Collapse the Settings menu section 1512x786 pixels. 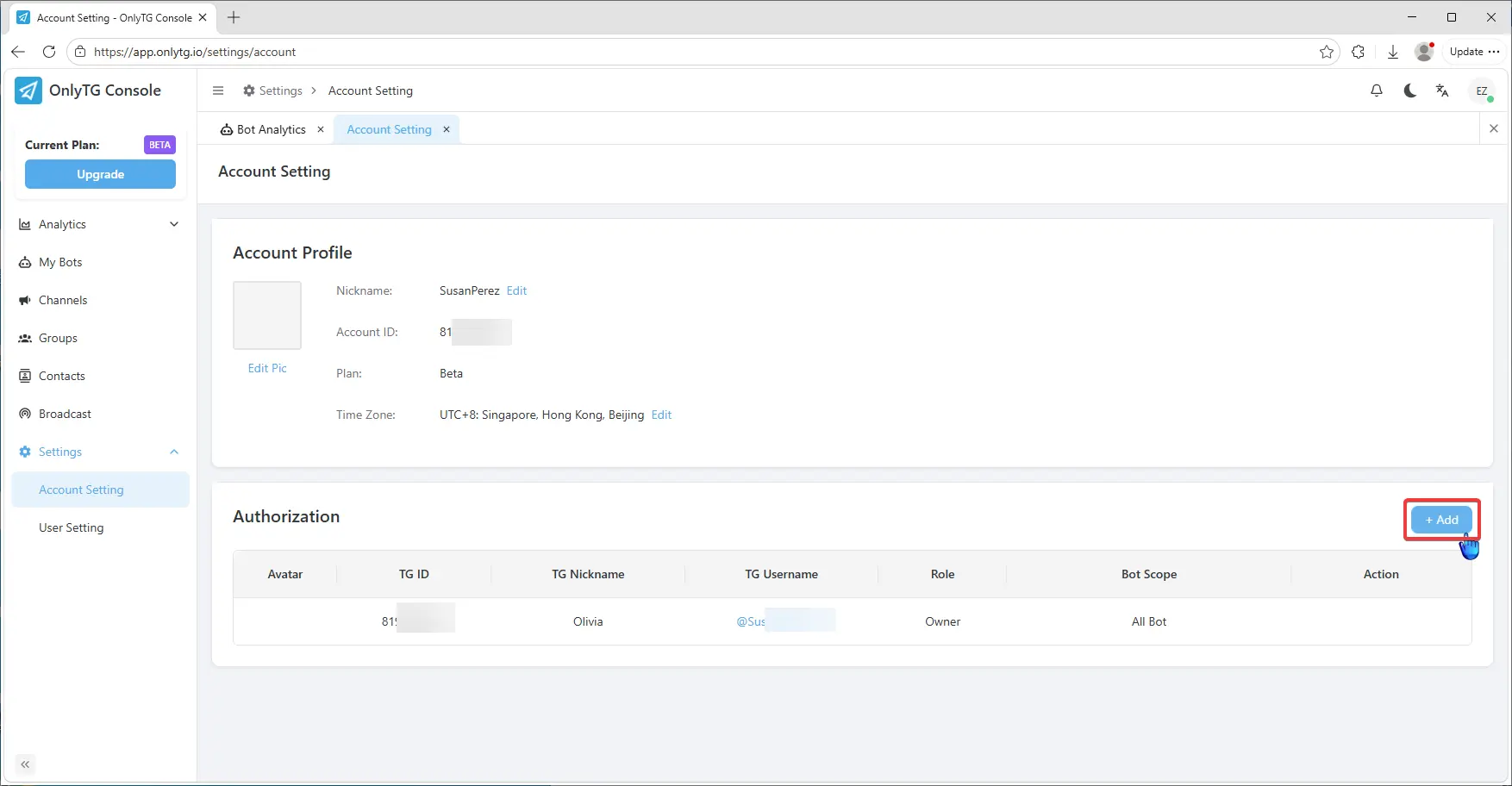pyautogui.click(x=174, y=452)
